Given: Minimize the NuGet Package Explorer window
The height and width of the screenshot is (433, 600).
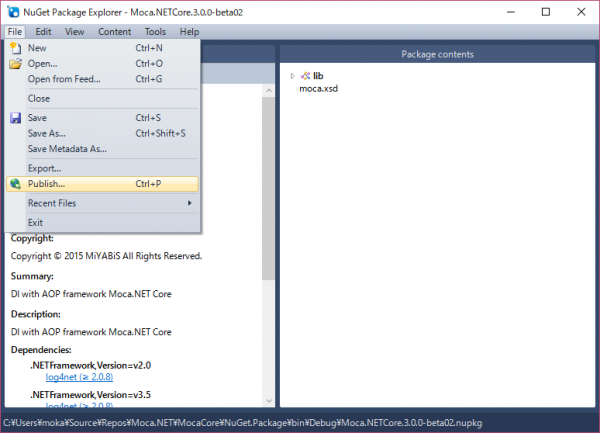Looking at the screenshot, I should (510, 12).
